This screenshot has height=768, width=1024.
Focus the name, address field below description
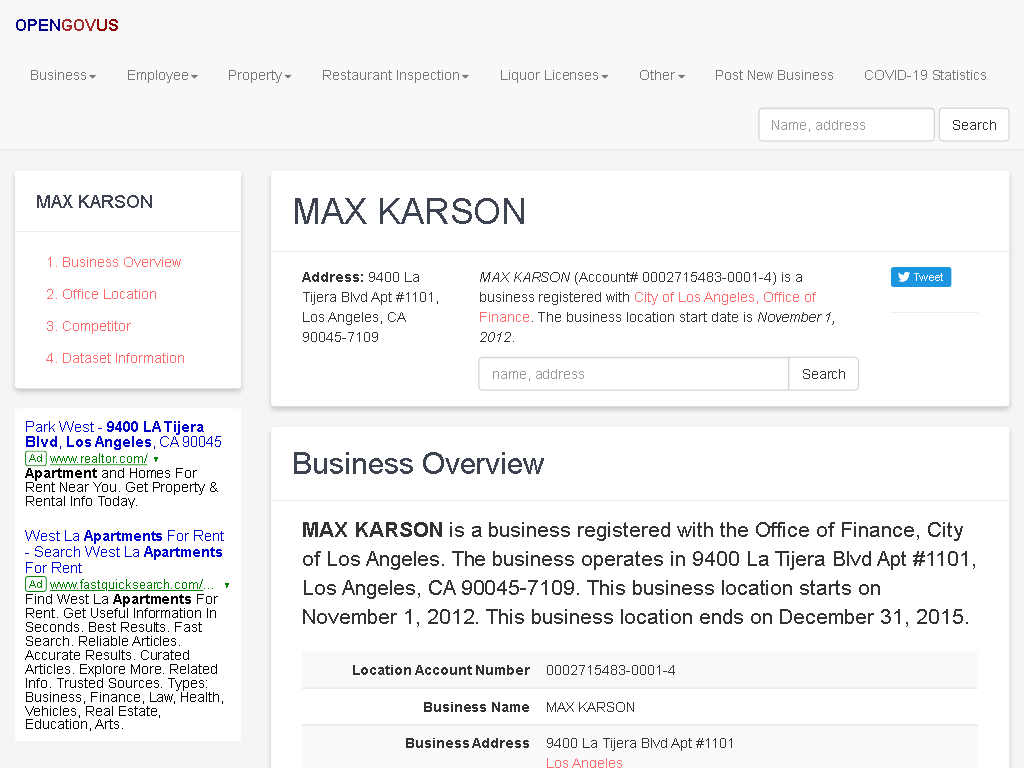pos(633,374)
